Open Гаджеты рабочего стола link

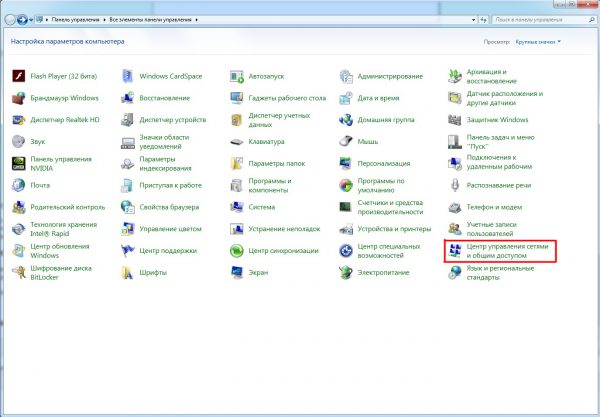pyautogui.click(x=287, y=98)
